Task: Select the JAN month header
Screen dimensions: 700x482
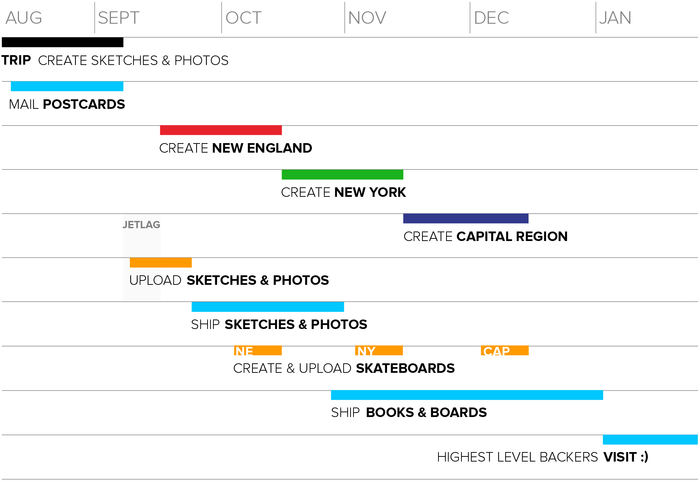Action: tap(615, 18)
